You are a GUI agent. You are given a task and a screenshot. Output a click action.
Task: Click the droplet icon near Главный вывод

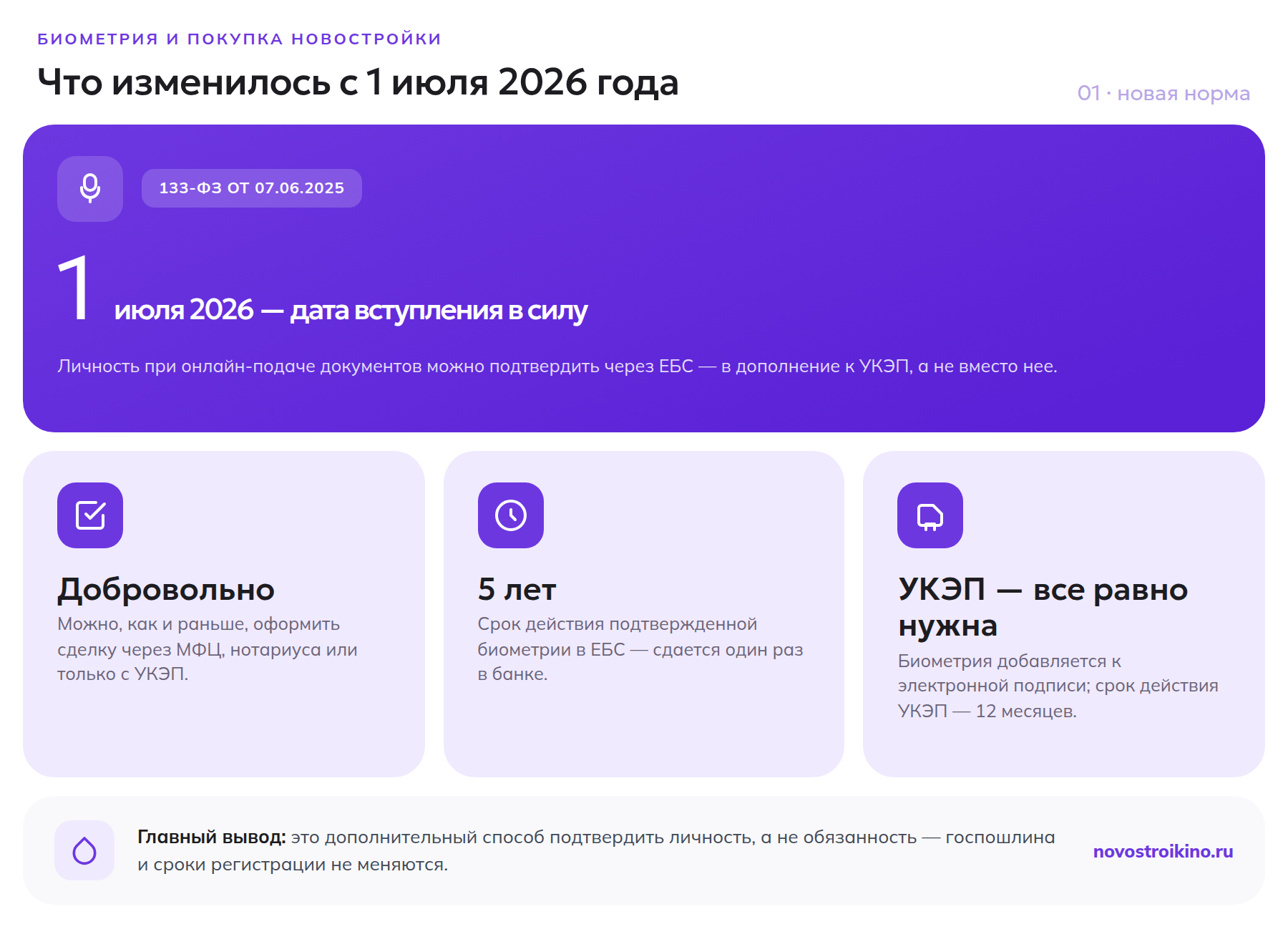(x=84, y=850)
